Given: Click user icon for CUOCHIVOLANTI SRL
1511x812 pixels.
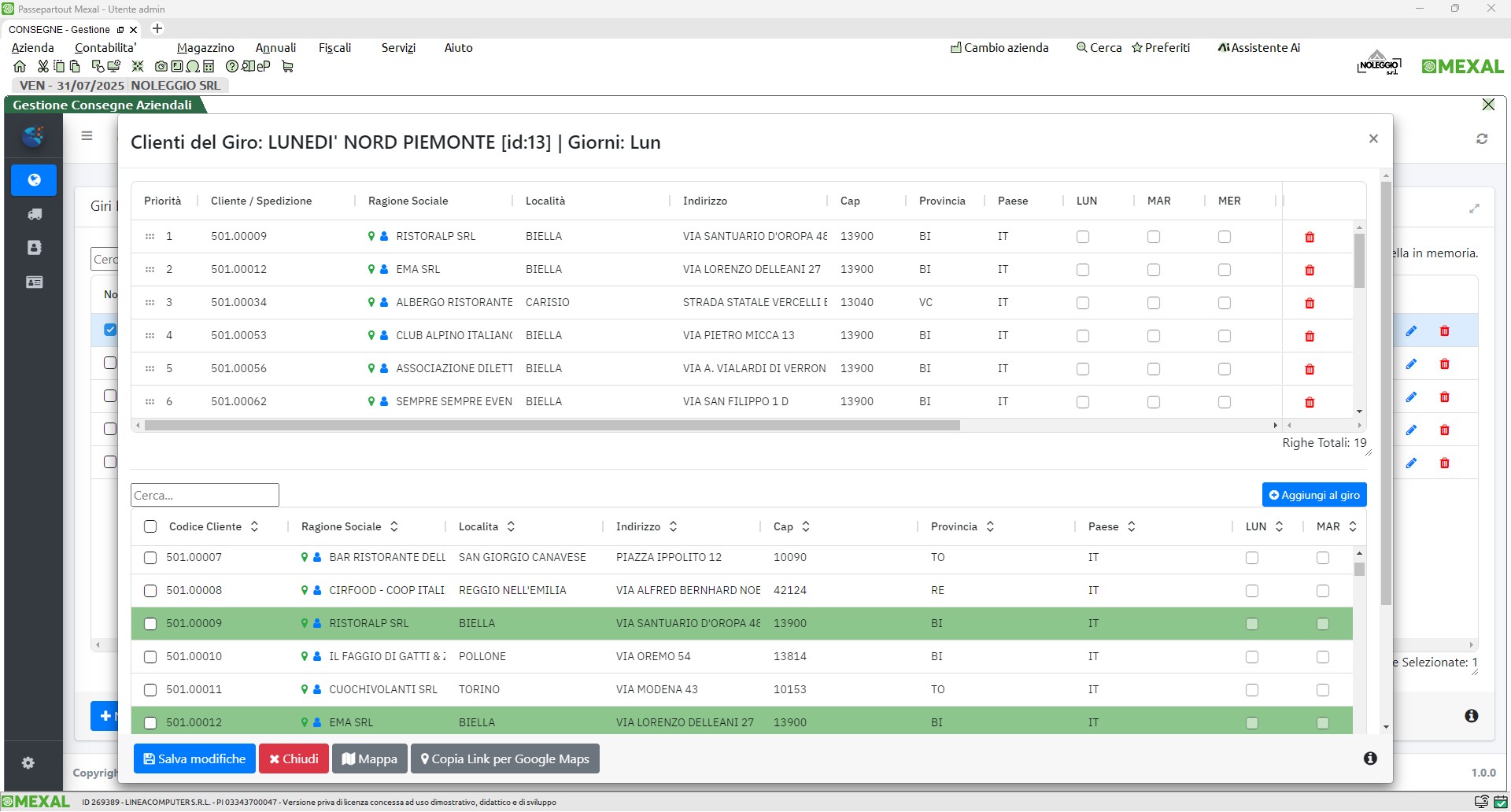Looking at the screenshot, I should 317,689.
